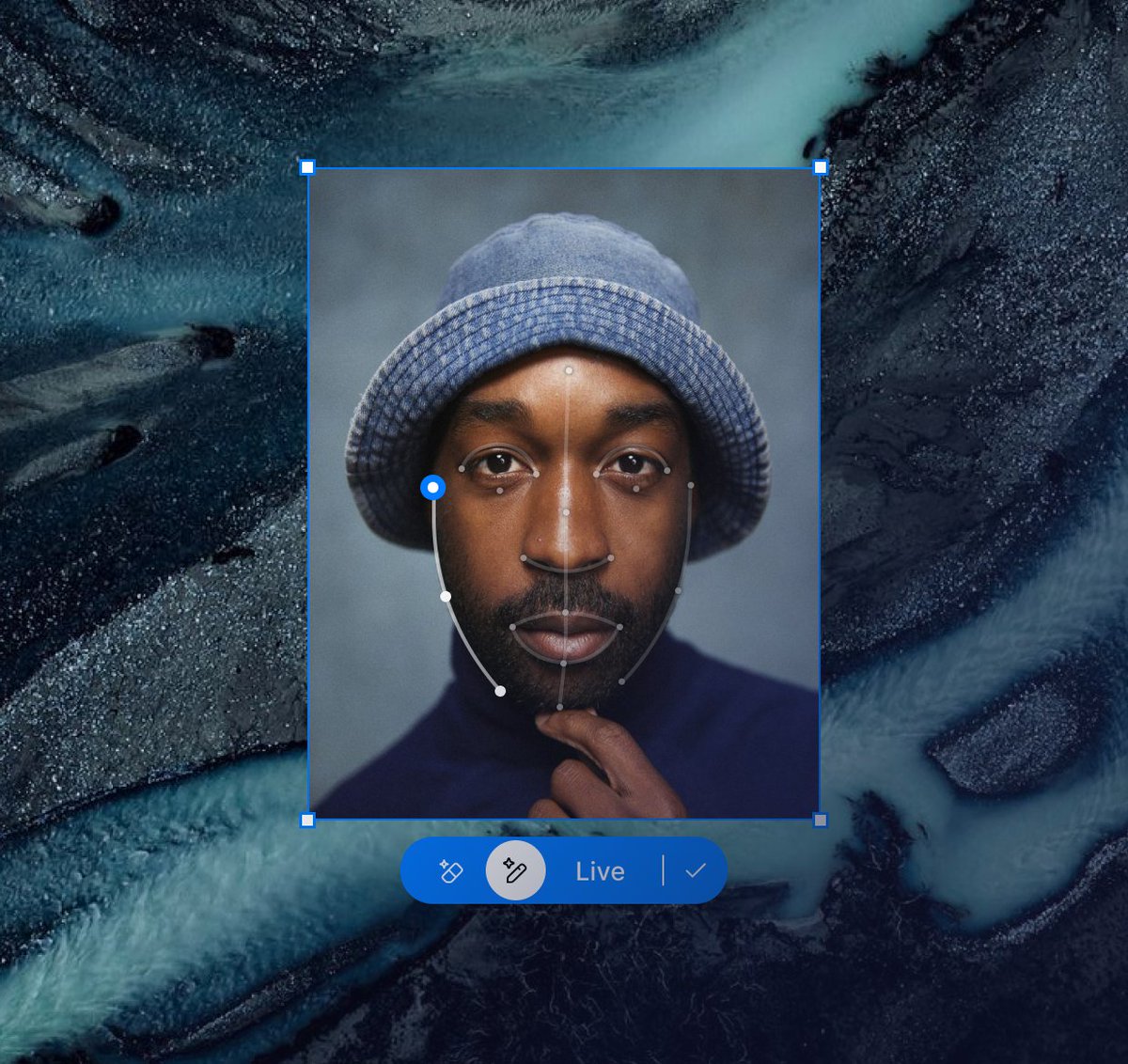
Task: Click the top-left selection handle of the portrait
Action: click(307, 167)
